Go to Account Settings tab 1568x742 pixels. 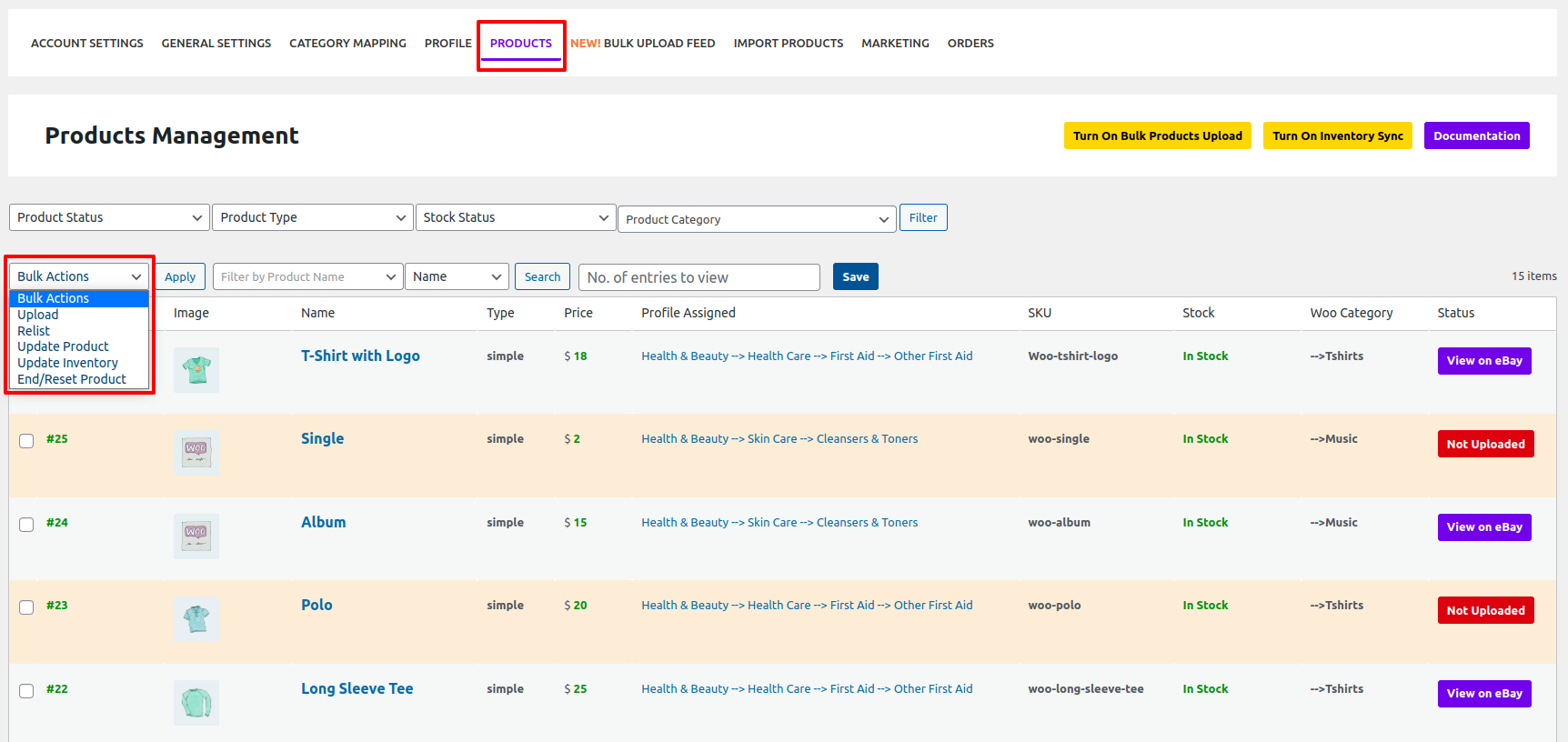(87, 43)
